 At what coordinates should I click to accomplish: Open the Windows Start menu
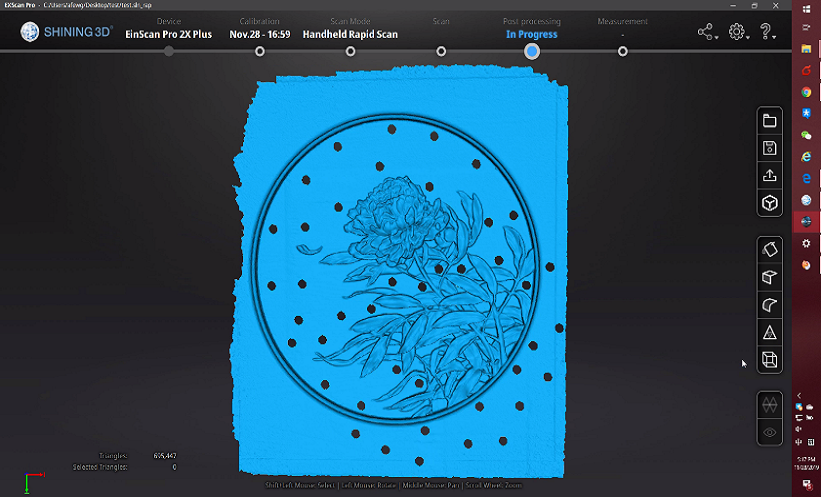point(806,8)
